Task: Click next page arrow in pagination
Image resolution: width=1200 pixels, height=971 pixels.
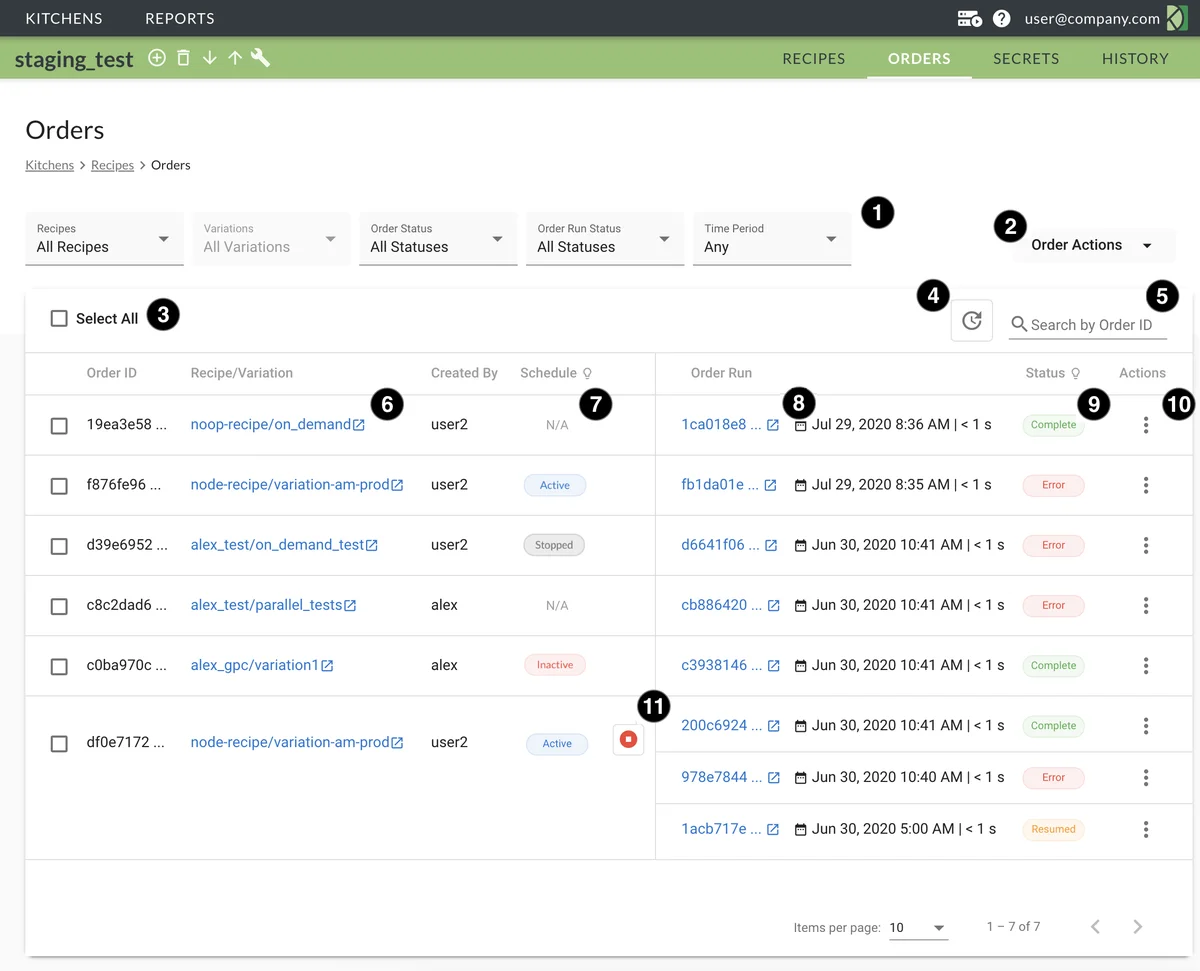Action: 1137,927
